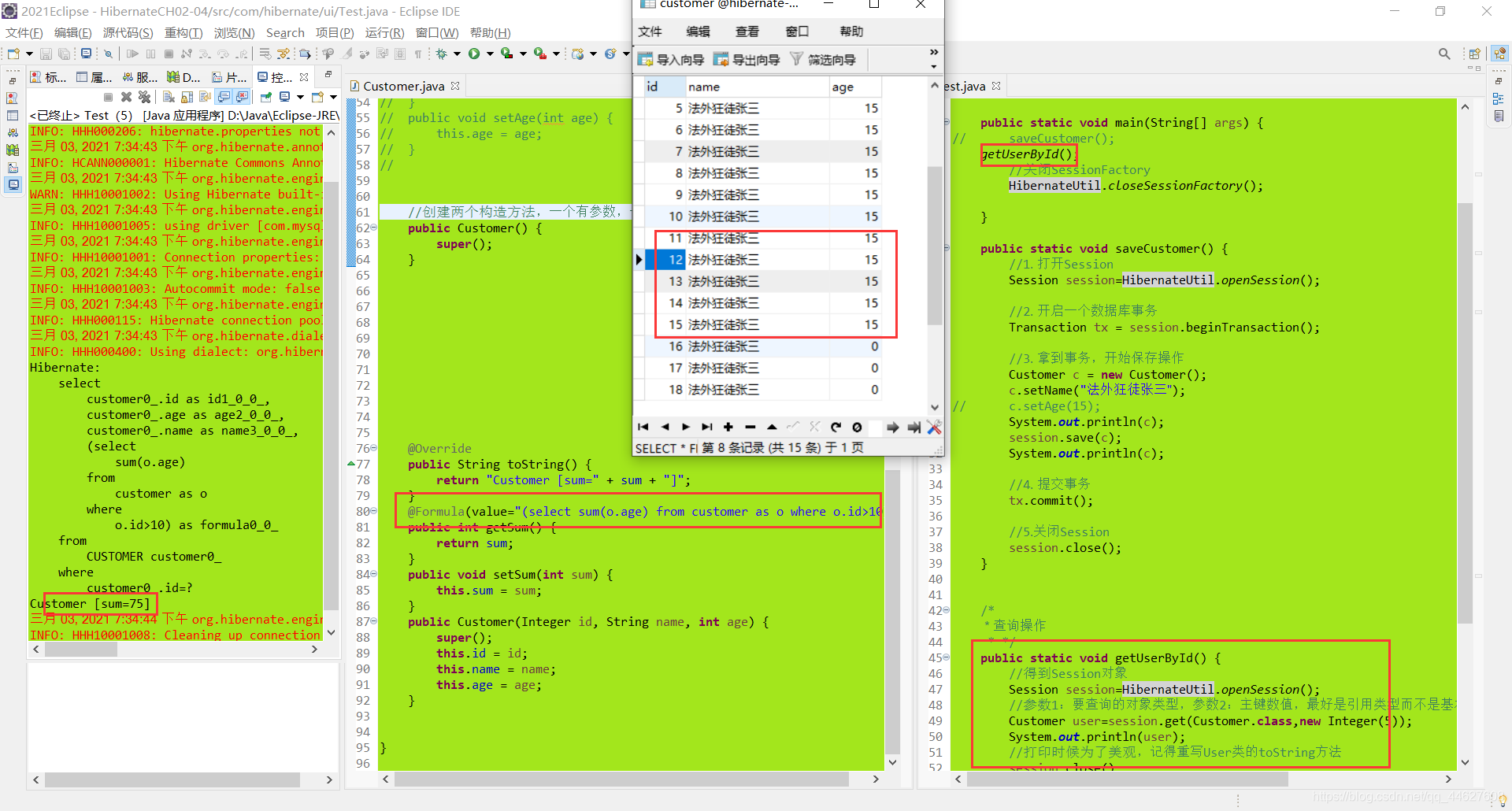Viewport: 1512px width, 811px height.
Task: Close the Console view tab
Action: 304,76
